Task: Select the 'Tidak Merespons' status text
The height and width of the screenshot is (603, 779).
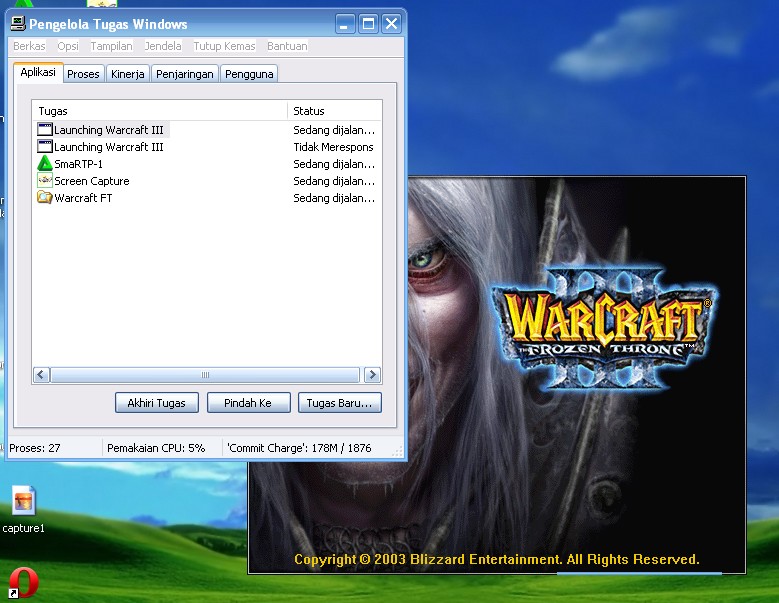Action: click(x=333, y=147)
